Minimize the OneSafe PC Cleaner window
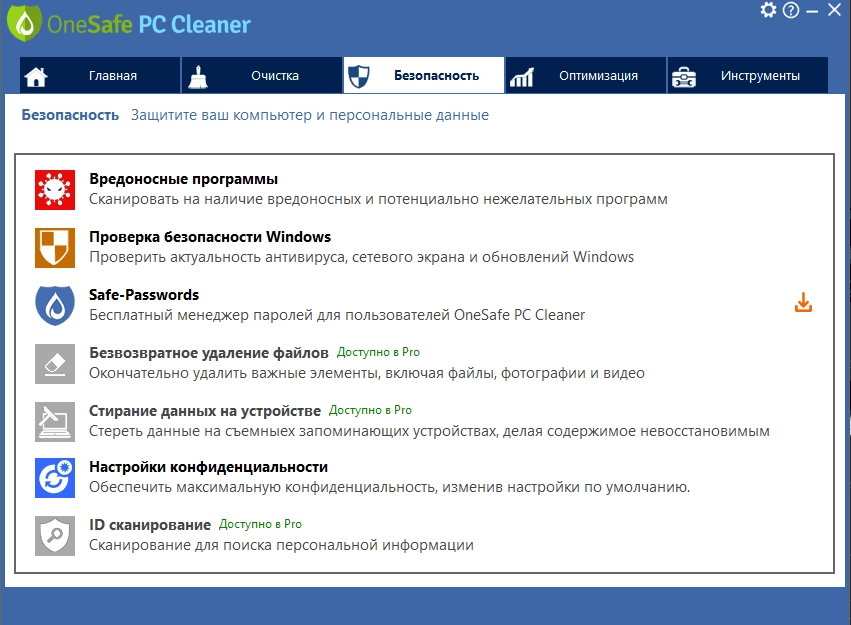851x625 pixels. click(x=812, y=11)
